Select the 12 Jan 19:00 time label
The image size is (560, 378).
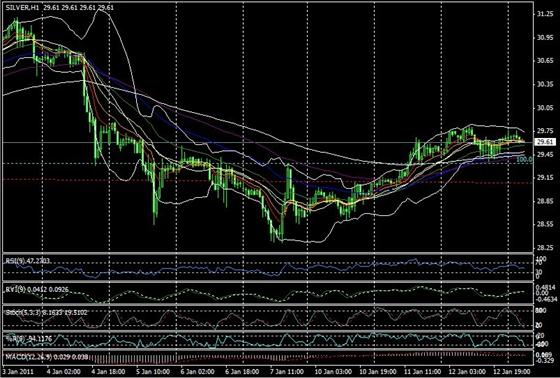click(x=511, y=371)
